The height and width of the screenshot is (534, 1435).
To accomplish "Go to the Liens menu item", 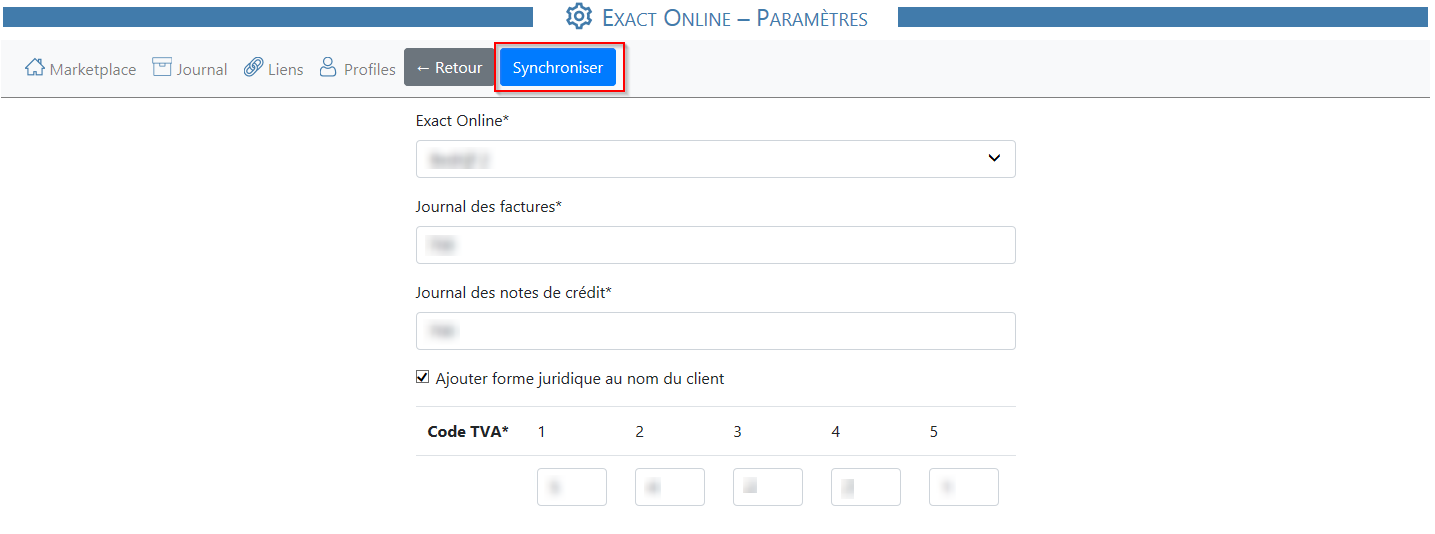I will pos(273,68).
